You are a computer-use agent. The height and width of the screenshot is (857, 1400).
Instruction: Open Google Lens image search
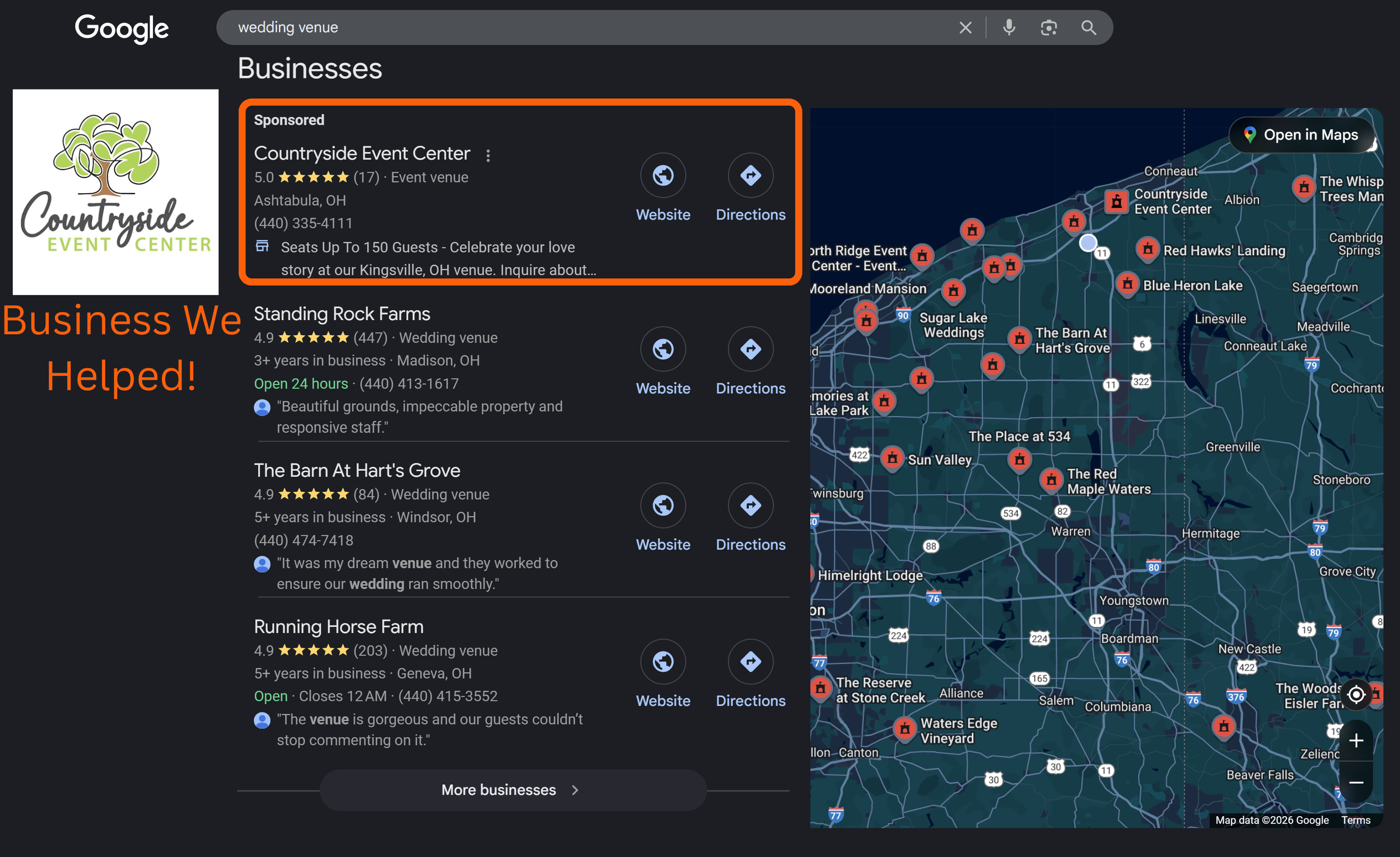1048,28
